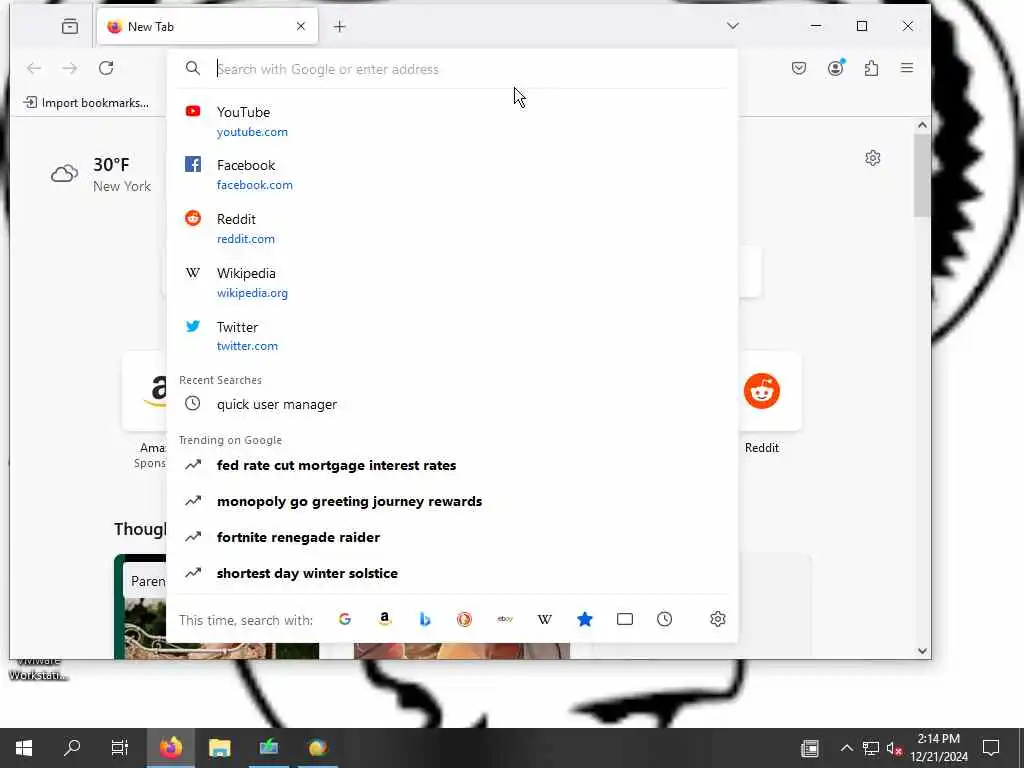This screenshot has width=1024, height=768.
Task: Search in Bookmarks star icon
Action: 585,619
